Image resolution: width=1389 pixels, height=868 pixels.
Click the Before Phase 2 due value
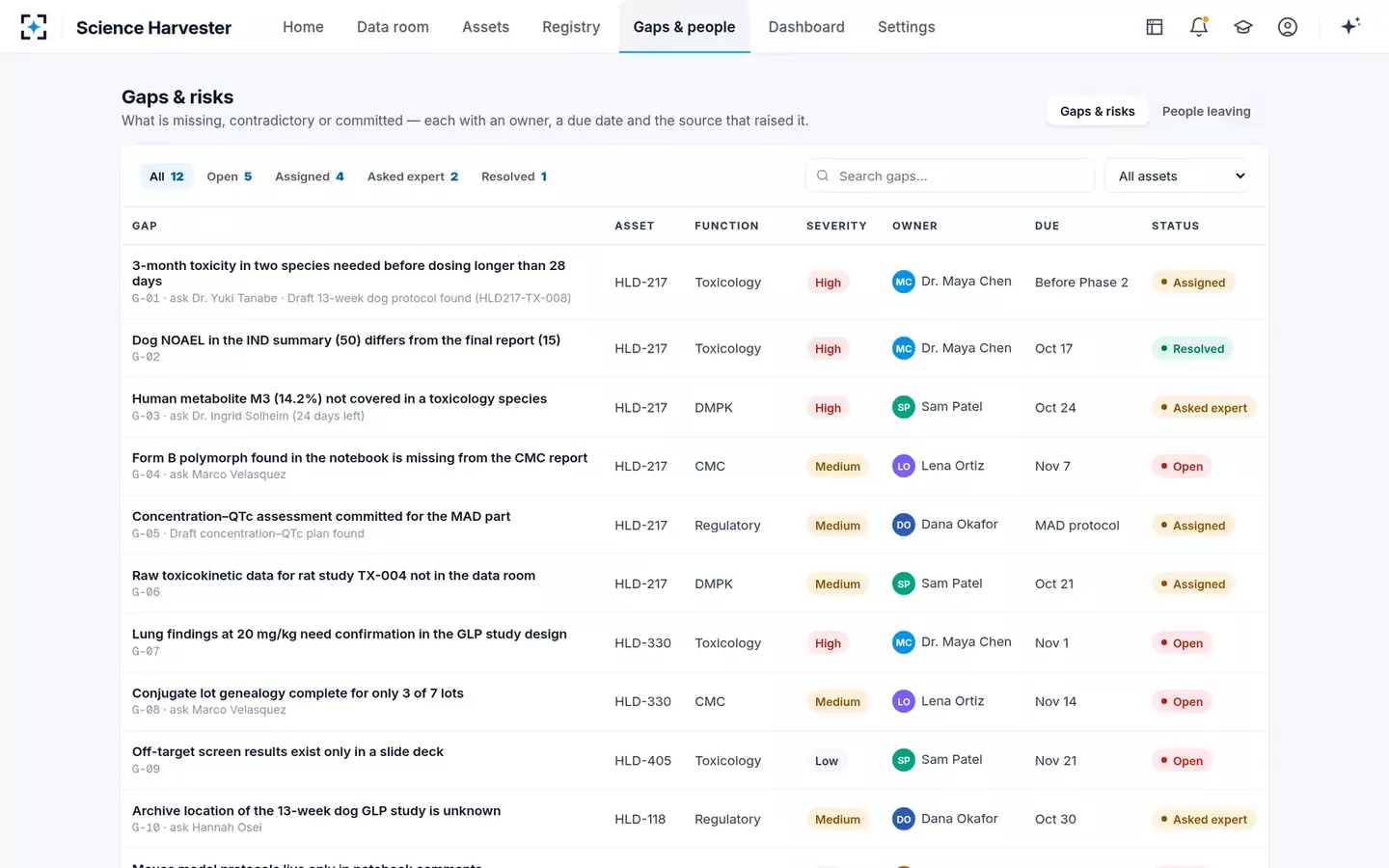(x=1081, y=283)
